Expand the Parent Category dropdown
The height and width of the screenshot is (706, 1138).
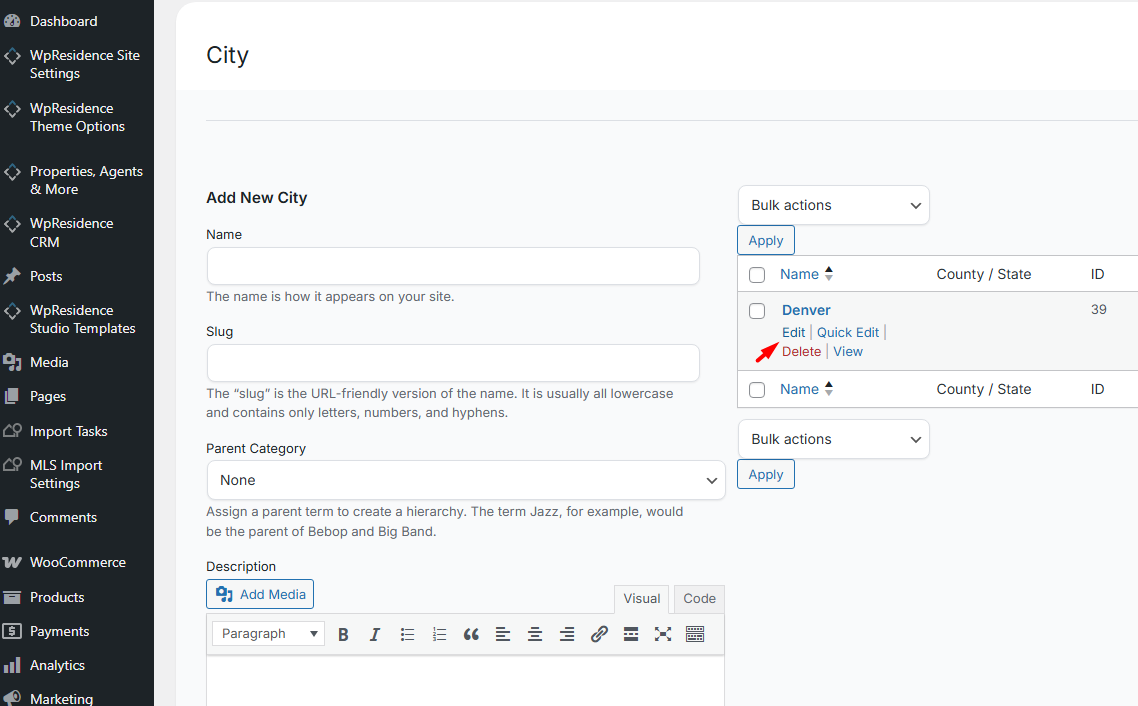(x=465, y=480)
